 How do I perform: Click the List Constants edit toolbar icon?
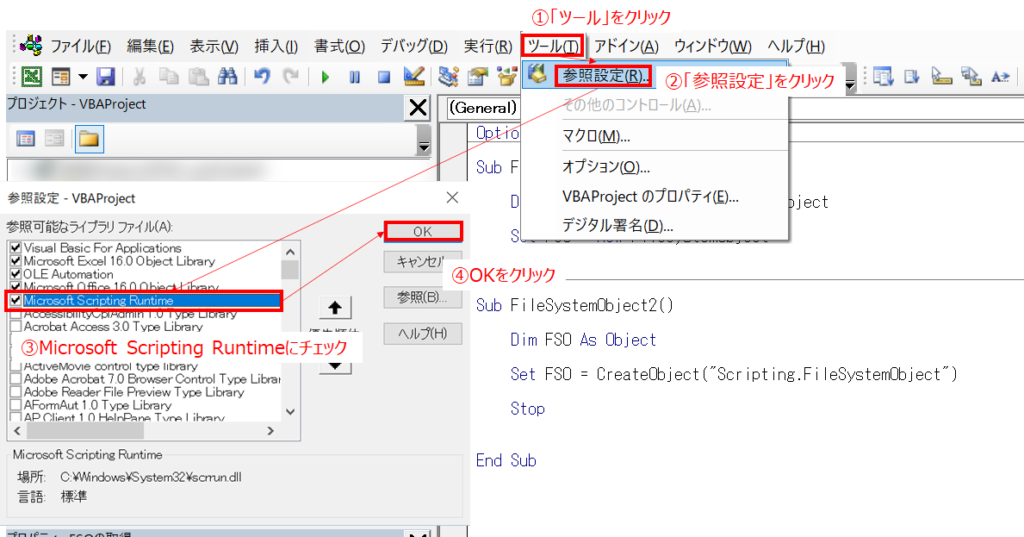point(912,76)
